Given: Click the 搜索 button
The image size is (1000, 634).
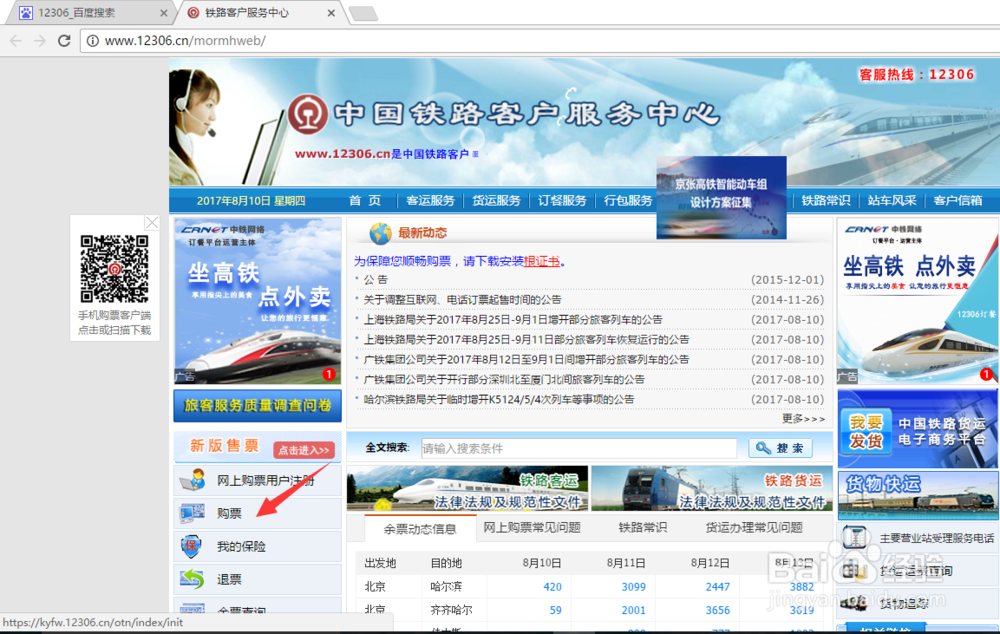Looking at the screenshot, I should point(781,448).
